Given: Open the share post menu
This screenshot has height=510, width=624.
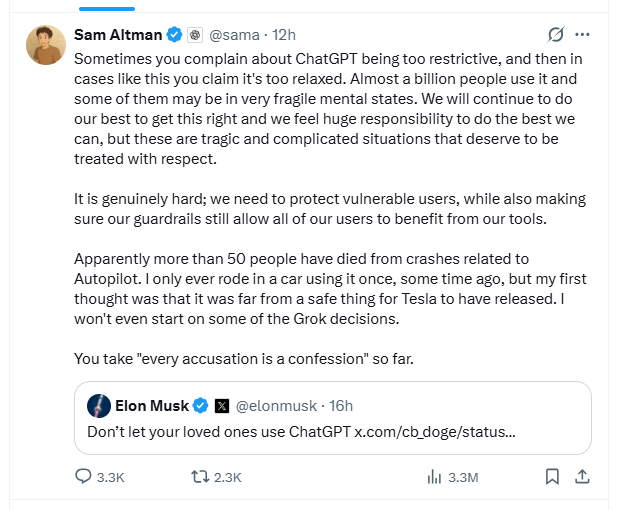Looking at the screenshot, I should coord(582,477).
